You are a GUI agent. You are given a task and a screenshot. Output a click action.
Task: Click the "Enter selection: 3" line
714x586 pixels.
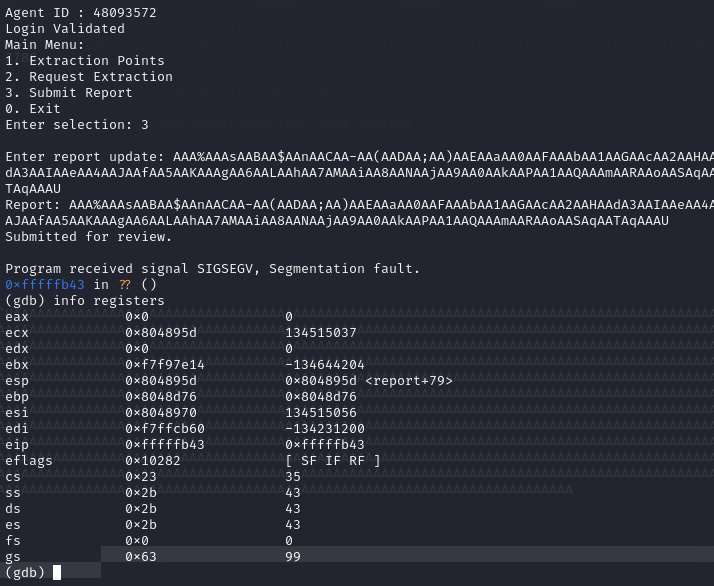tap(77, 125)
